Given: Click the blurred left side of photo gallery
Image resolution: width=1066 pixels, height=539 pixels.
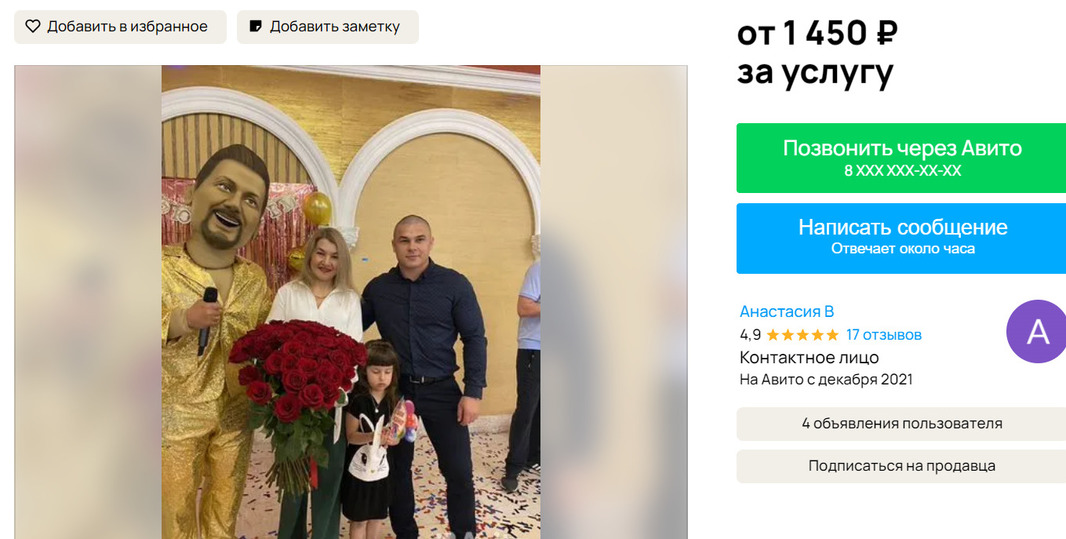Looking at the screenshot, I should point(88,302).
